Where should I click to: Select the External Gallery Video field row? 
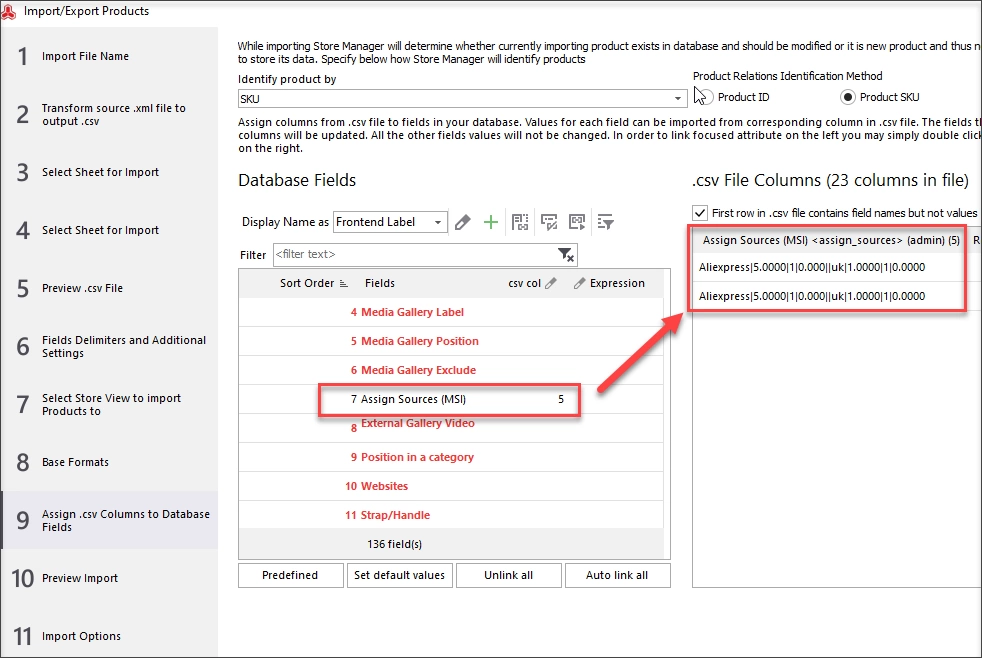[x=451, y=428]
